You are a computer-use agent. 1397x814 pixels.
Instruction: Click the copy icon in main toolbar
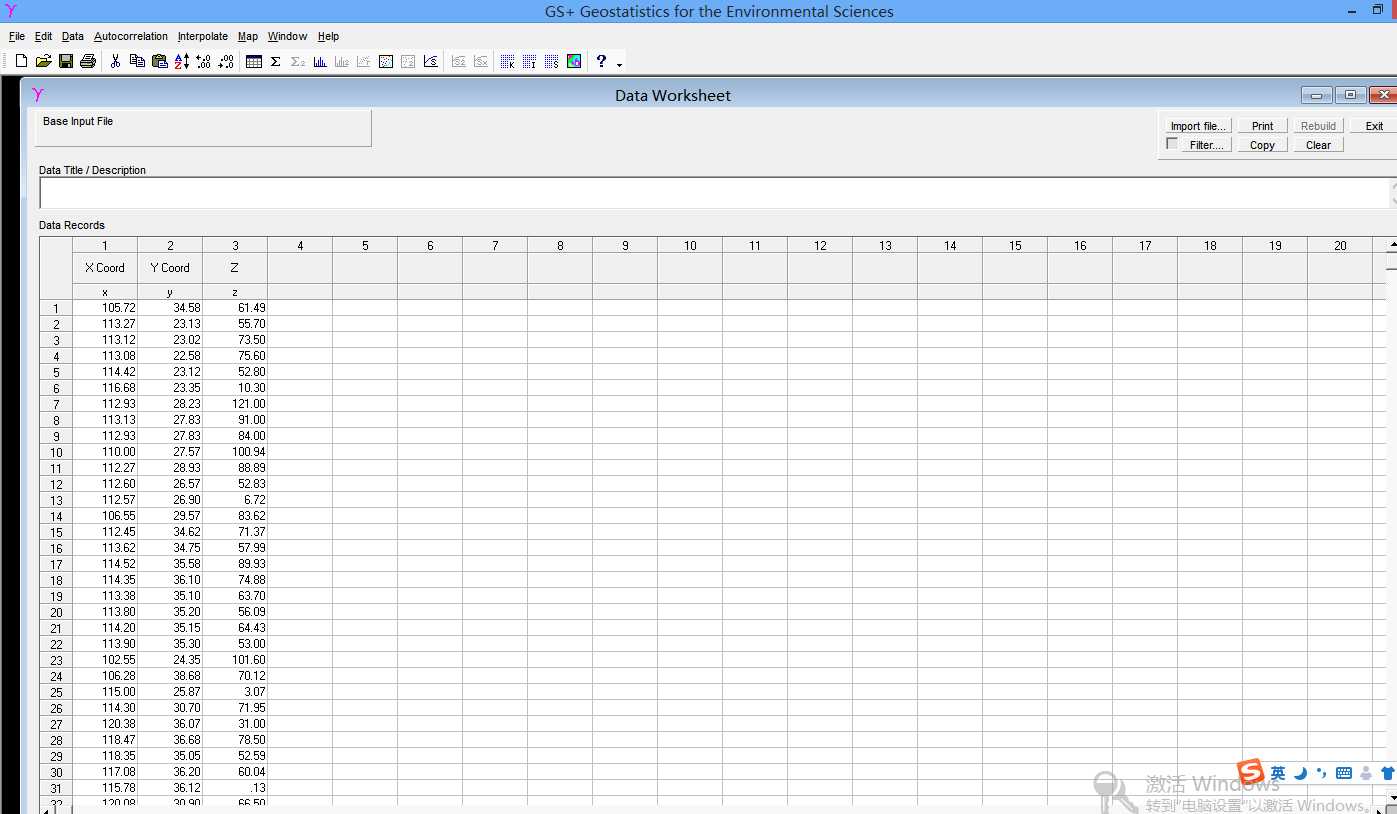tap(137, 61)
